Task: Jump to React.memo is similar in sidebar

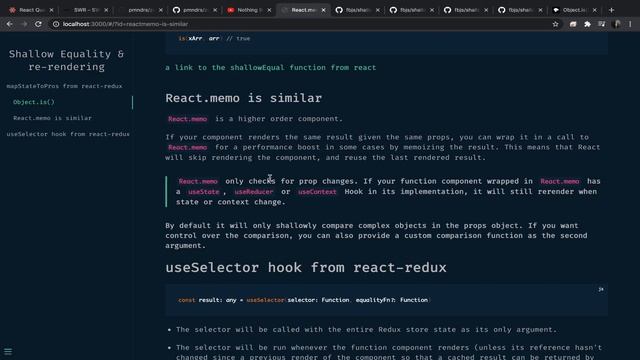Action: [52, 118]
